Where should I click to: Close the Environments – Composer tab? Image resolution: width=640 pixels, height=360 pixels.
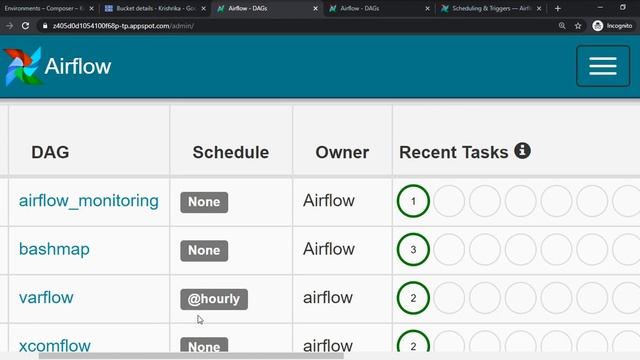[x=91, y=8]
